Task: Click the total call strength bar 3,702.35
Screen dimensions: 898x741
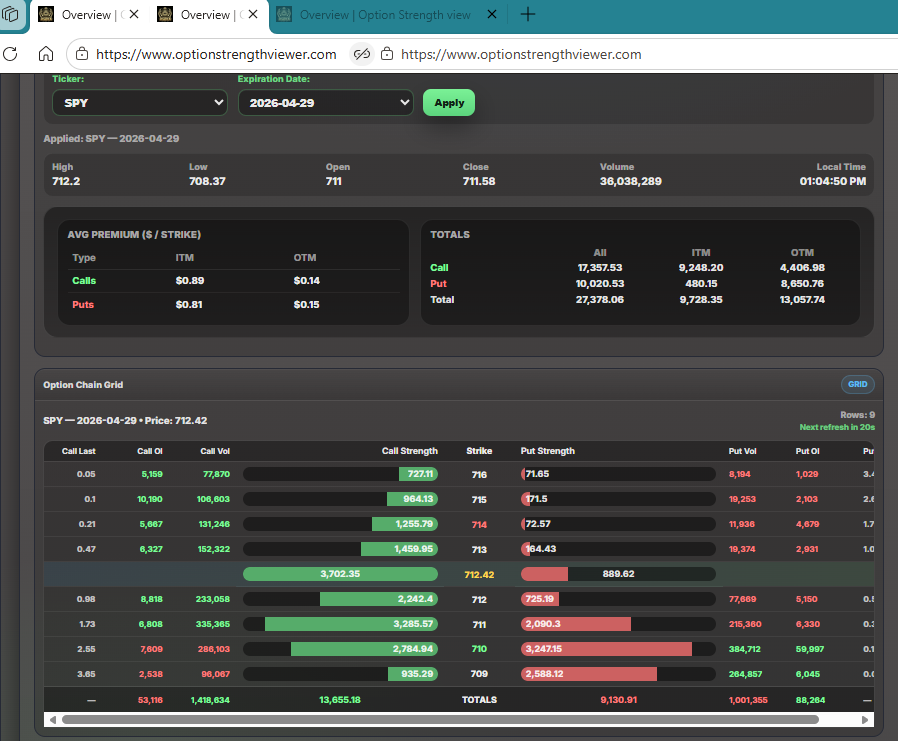Action: [x=340, y=574]
